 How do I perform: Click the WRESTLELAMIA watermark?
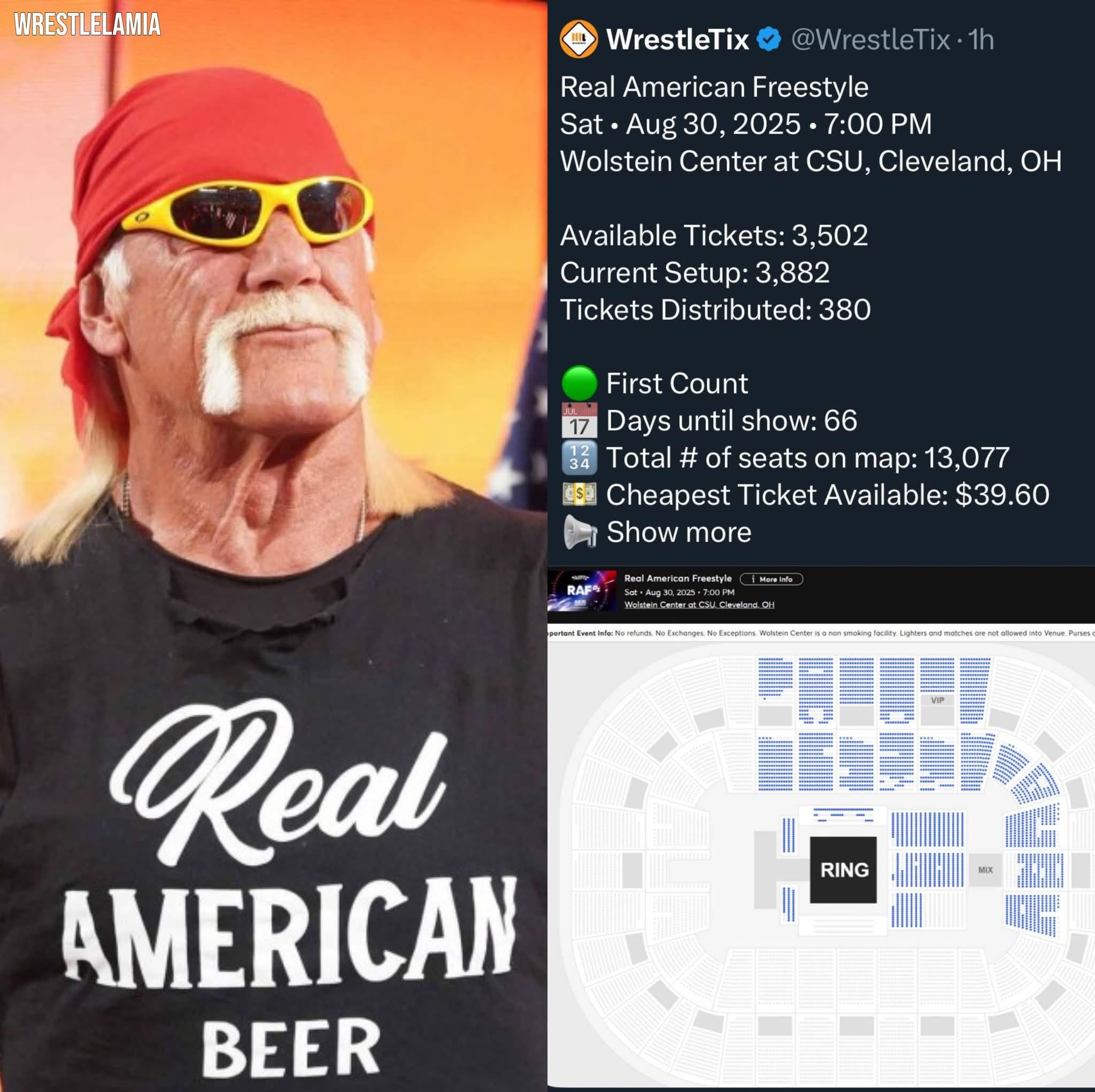coord(87,25)
